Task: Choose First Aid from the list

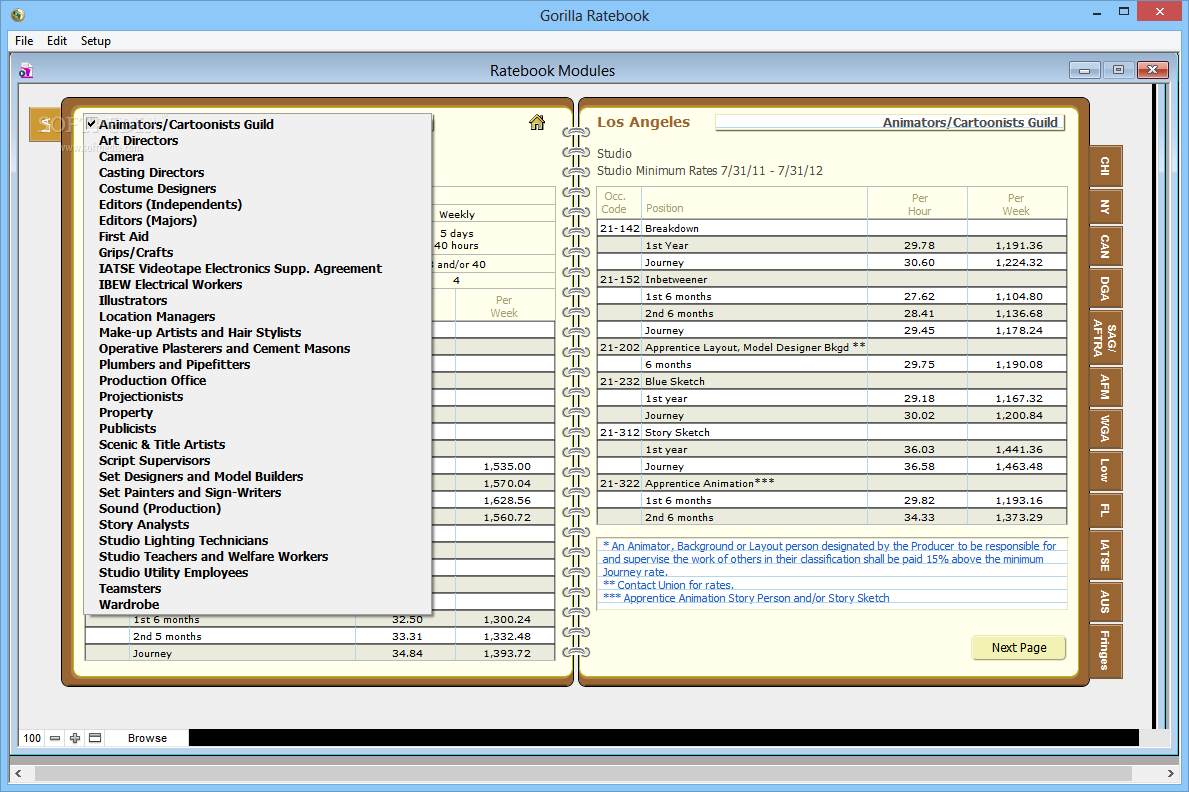Action: point(258,237)
